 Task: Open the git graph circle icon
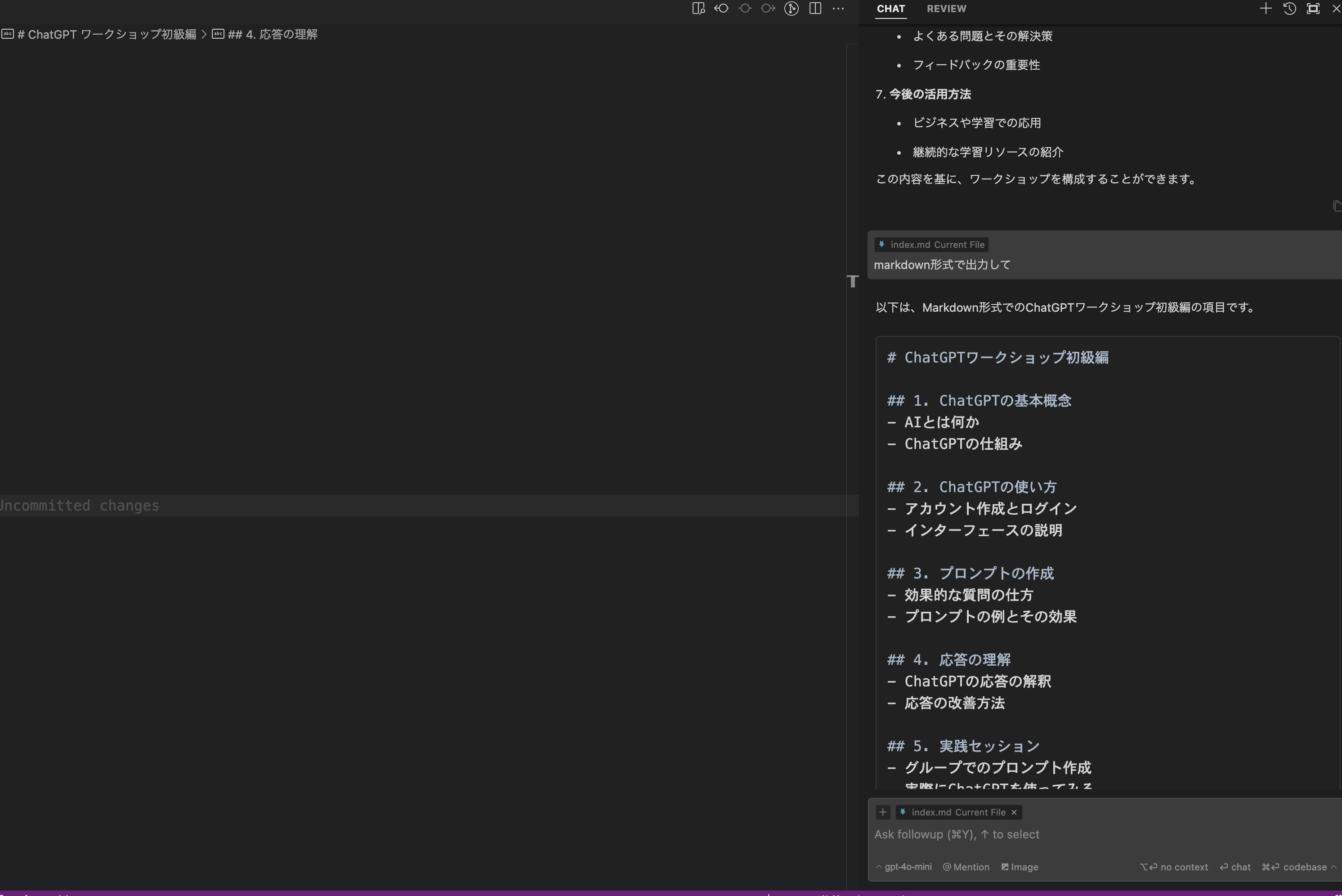(x=791, y=9)
